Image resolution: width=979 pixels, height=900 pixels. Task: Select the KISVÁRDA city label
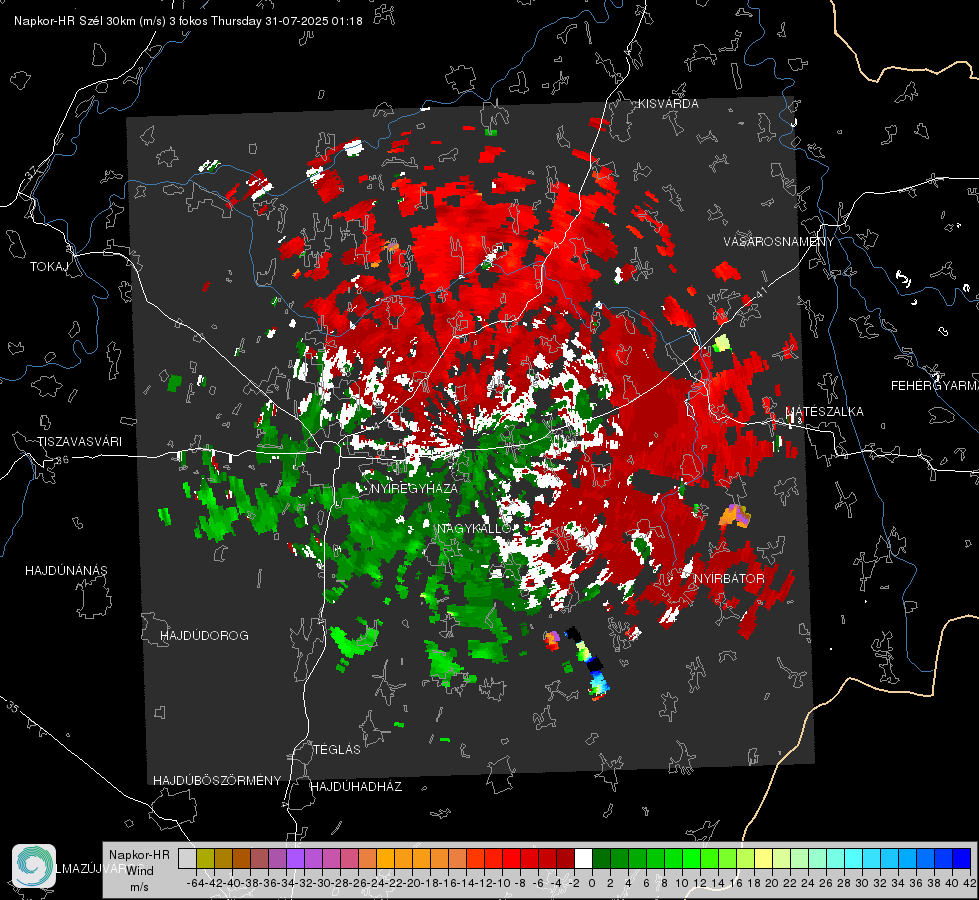tap(668, 104)
